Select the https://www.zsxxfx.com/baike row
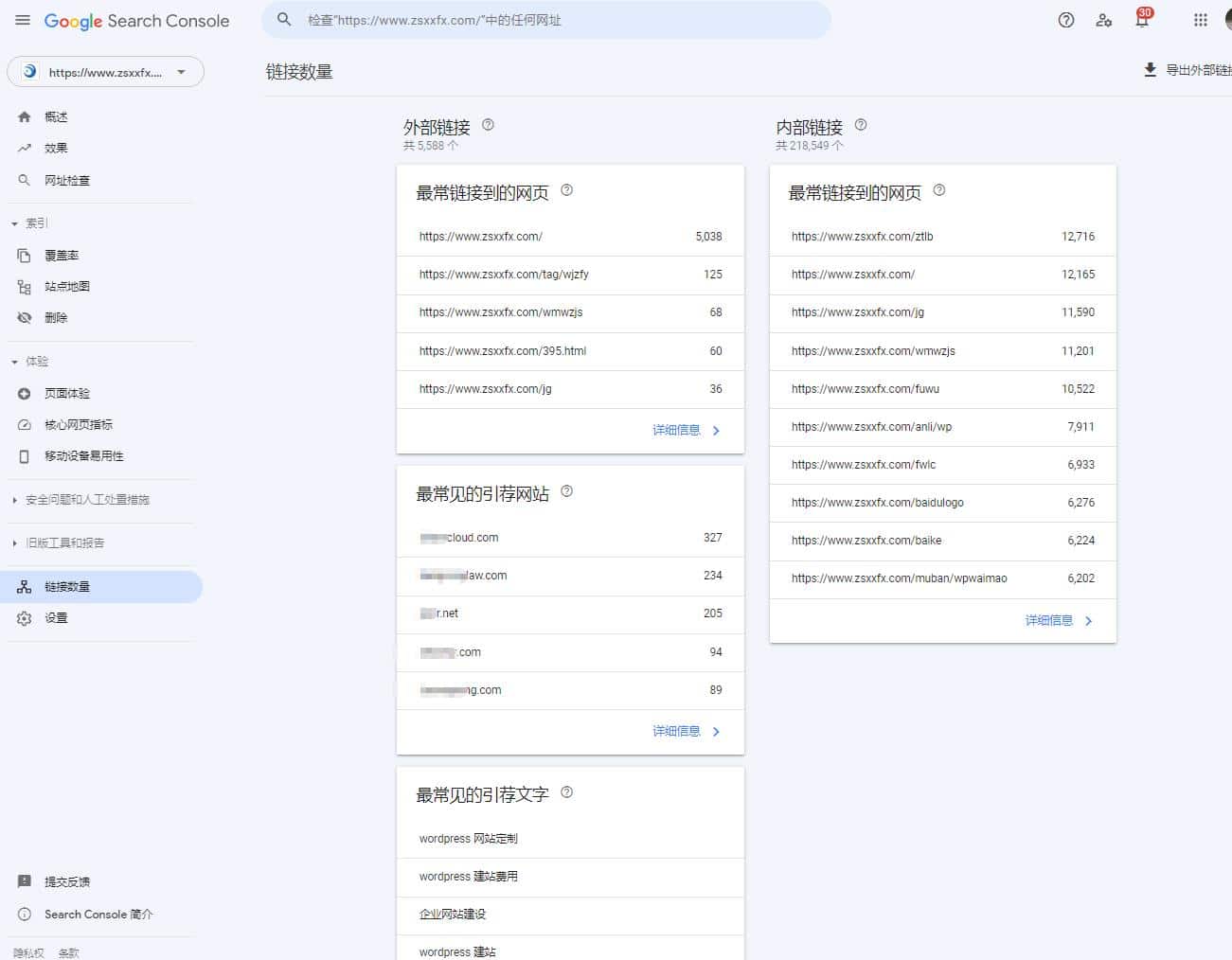Viewport: 1232px width, 960px height. [943, 541]
